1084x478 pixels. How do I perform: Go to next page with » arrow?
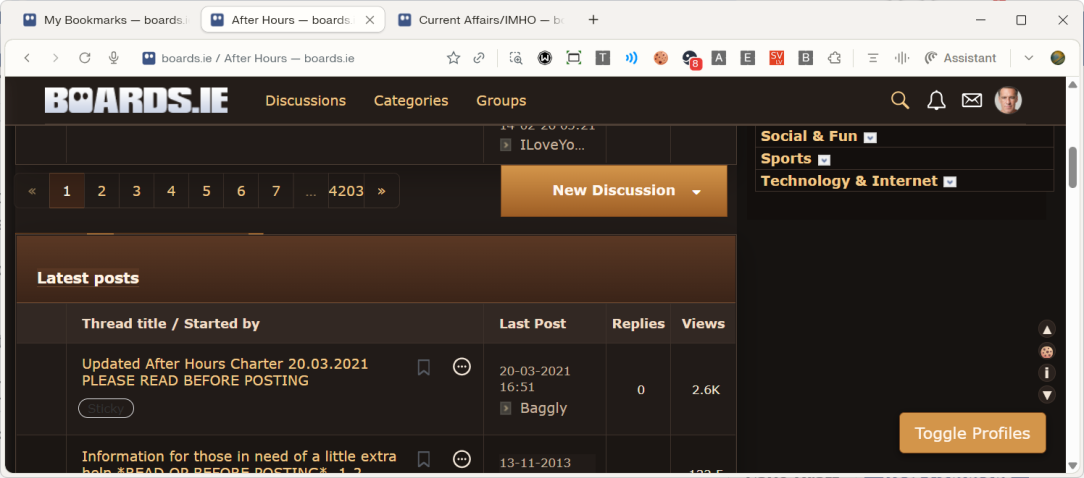pyautogui.click(x=382, y=191)
